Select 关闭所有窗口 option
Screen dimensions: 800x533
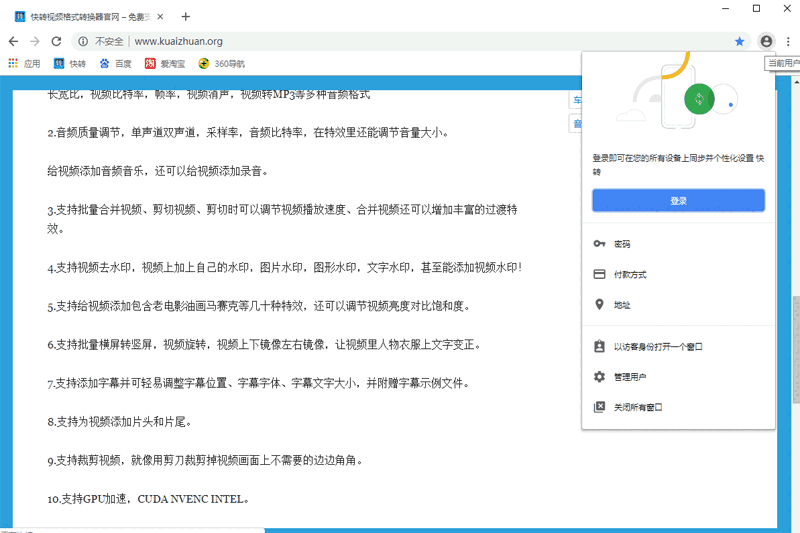tap(638, 407)
